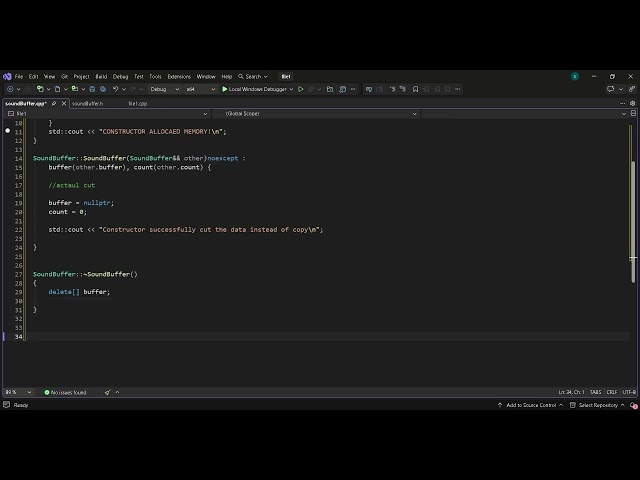Toggle a bookmark with the bookmark icon
Image resolution: width=640 pixels, height=480 pixels.
(x=416, y=89)
